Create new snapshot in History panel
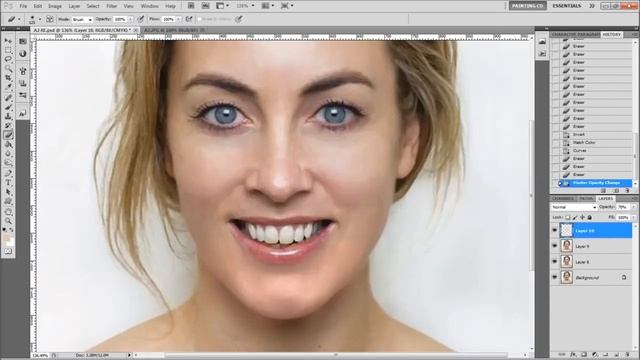 click(x=616, y=191)
